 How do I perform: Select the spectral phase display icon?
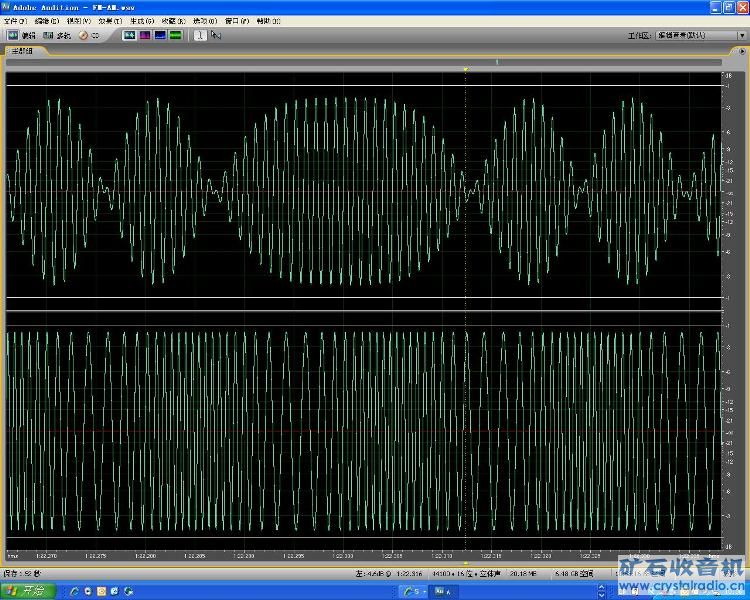(x=176, y=35)
